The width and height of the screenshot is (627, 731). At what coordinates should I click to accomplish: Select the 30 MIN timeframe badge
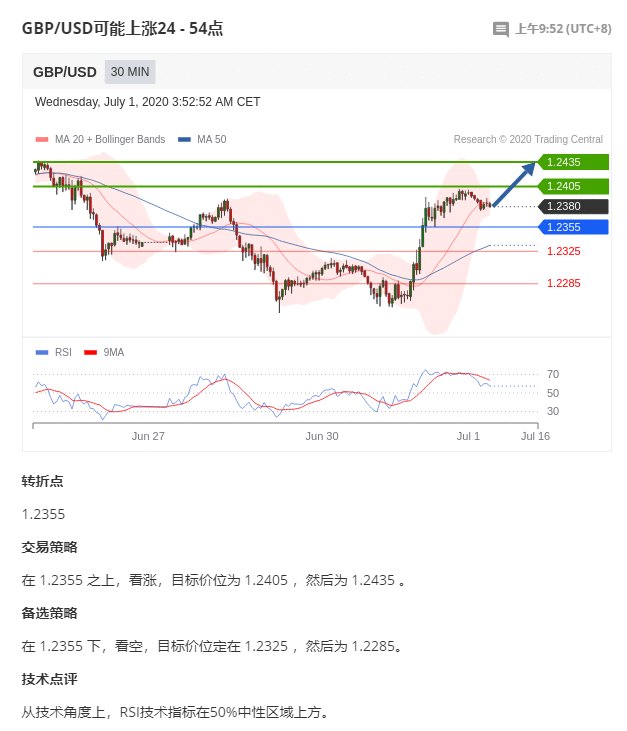click(130, 72)
